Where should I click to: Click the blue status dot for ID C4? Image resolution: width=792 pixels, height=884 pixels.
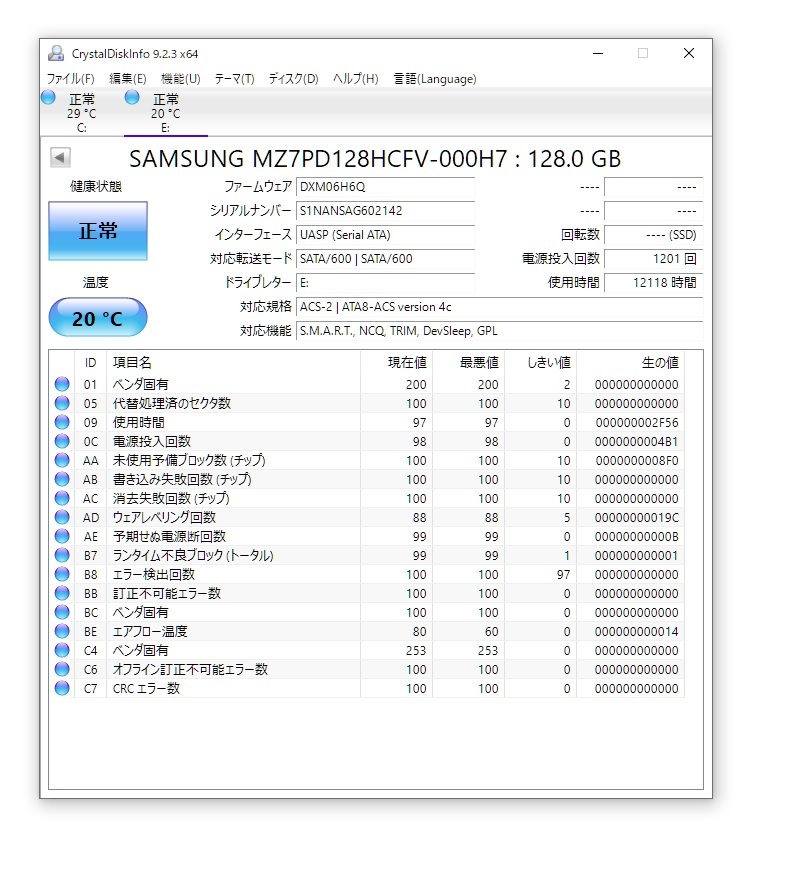[62, 650]
